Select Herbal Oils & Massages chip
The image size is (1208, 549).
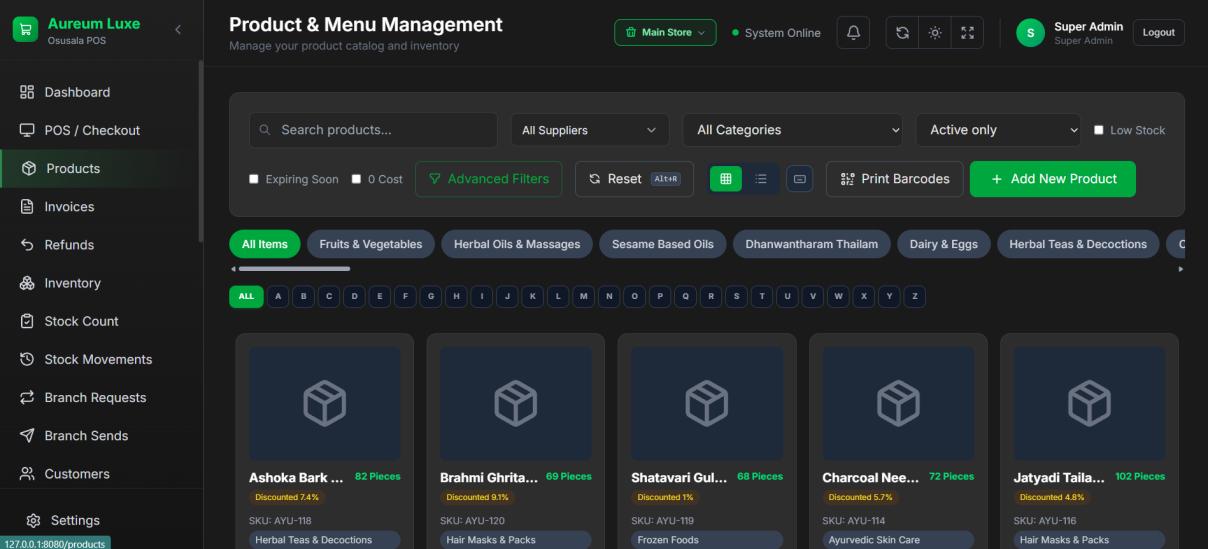(x=517, y=244)
